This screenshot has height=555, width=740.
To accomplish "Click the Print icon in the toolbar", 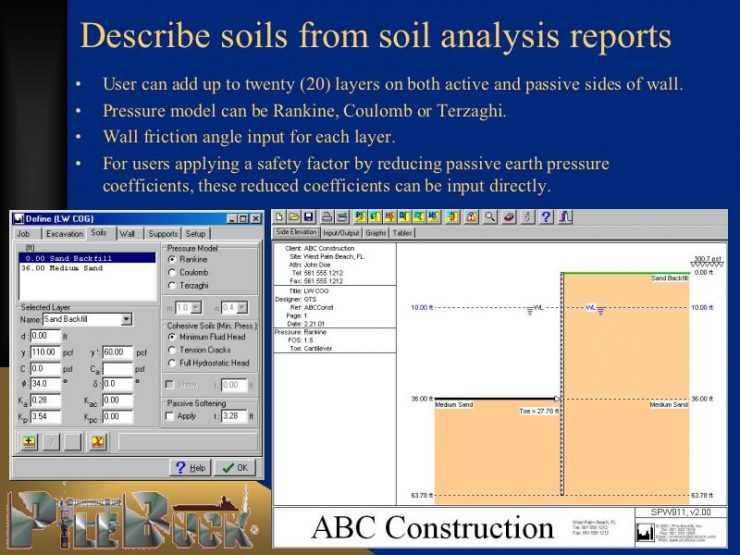I will click(327, 216).
